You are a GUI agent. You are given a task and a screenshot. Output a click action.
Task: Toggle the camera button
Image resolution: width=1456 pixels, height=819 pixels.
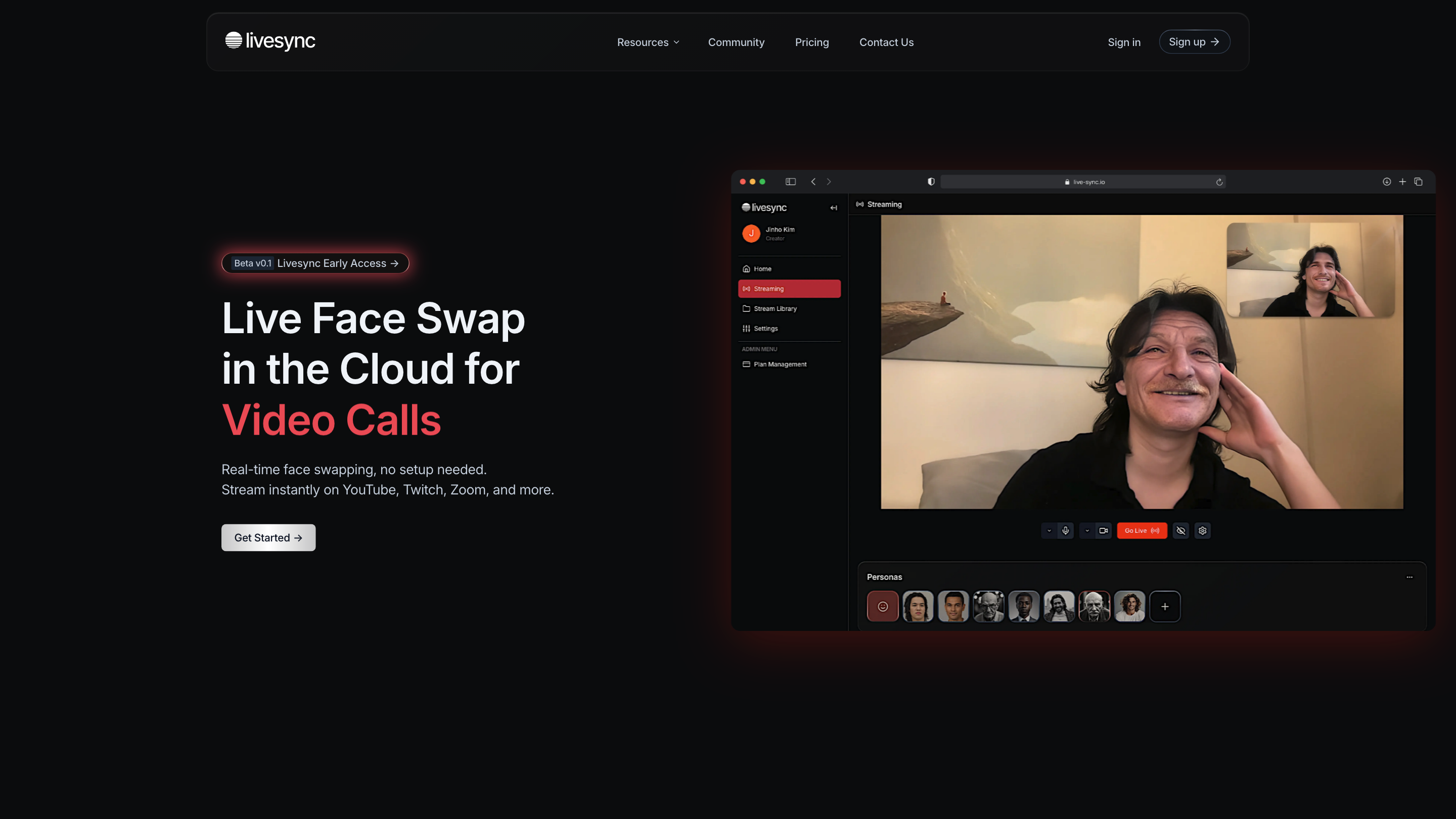1103,531
